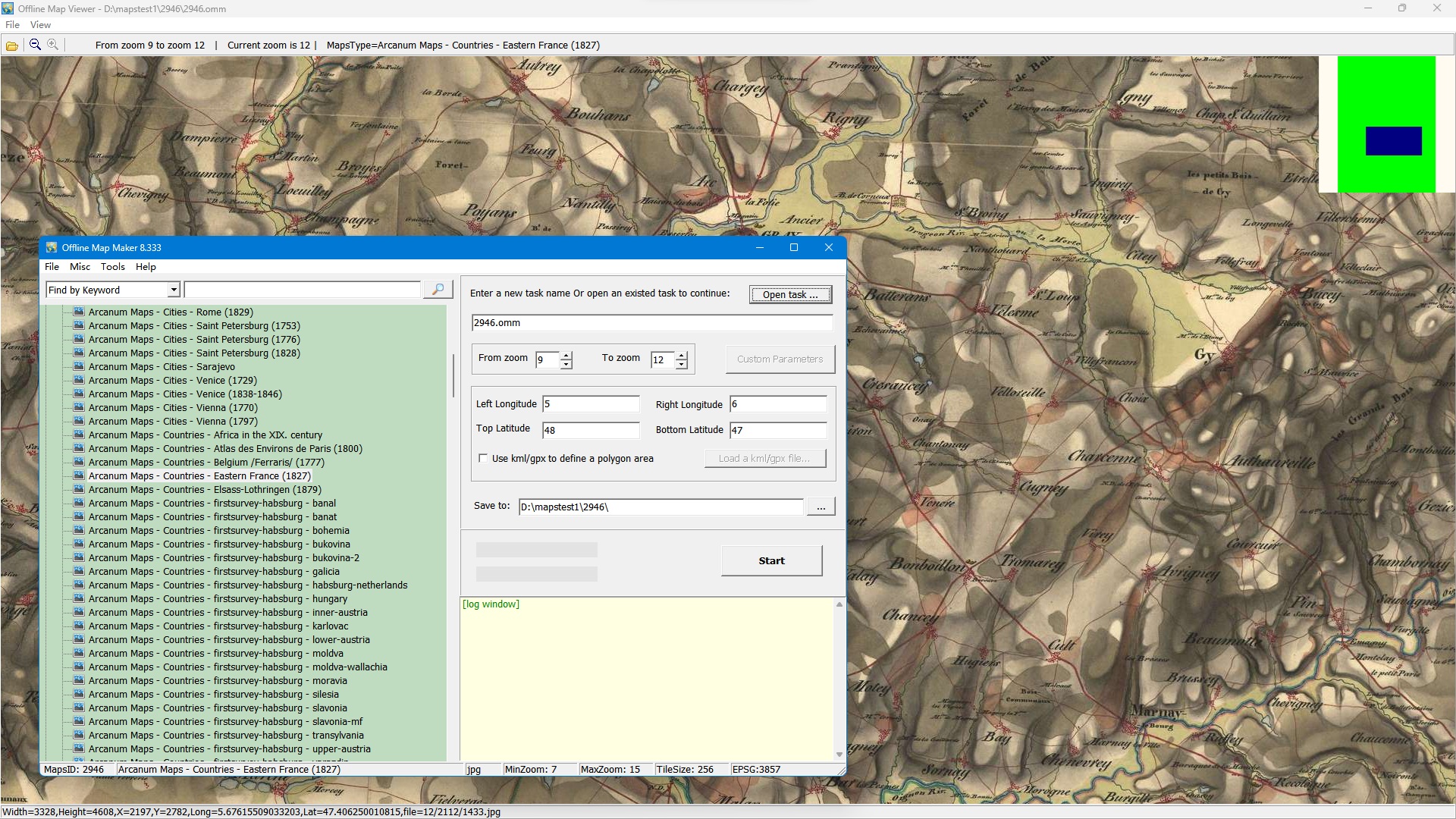
Task: Click Load a kml/gpx file... button
Action: (x=764, y=458)
